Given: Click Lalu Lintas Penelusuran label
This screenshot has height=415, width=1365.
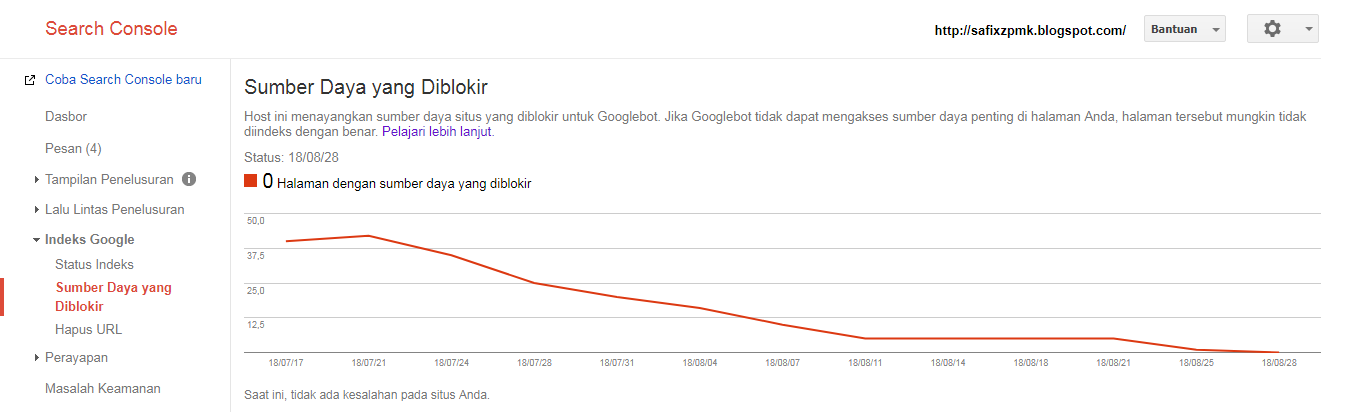Looking at the screenshot, I should pyautogui.click(x=114, y=210).
